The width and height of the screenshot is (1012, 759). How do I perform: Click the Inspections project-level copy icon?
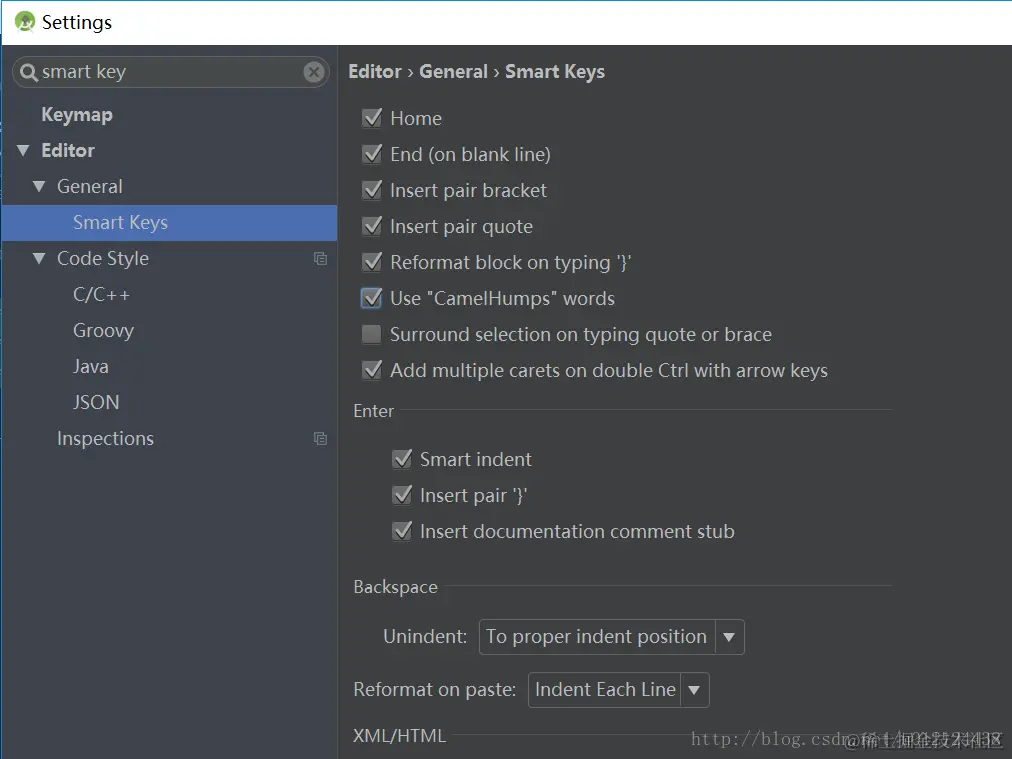coord(320,439)
